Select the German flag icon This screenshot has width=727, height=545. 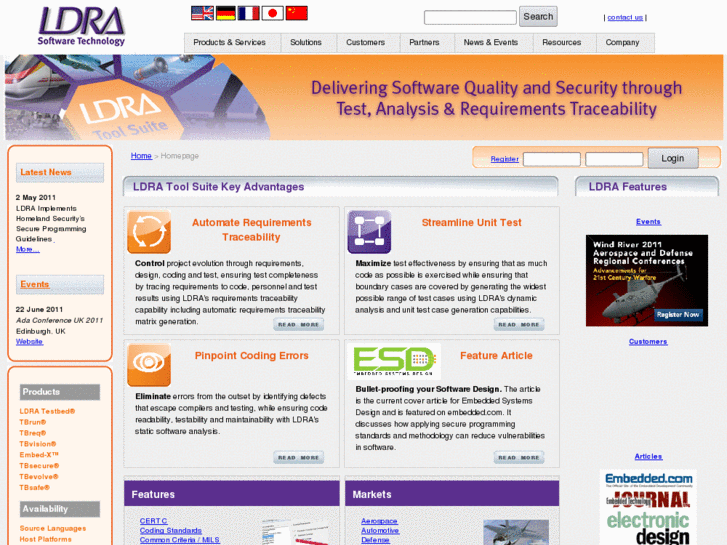tap(226, 13)
